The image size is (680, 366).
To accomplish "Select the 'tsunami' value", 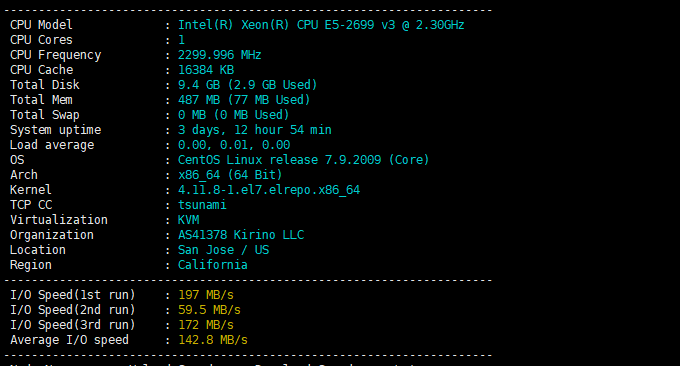I will [x=202, y=205].
